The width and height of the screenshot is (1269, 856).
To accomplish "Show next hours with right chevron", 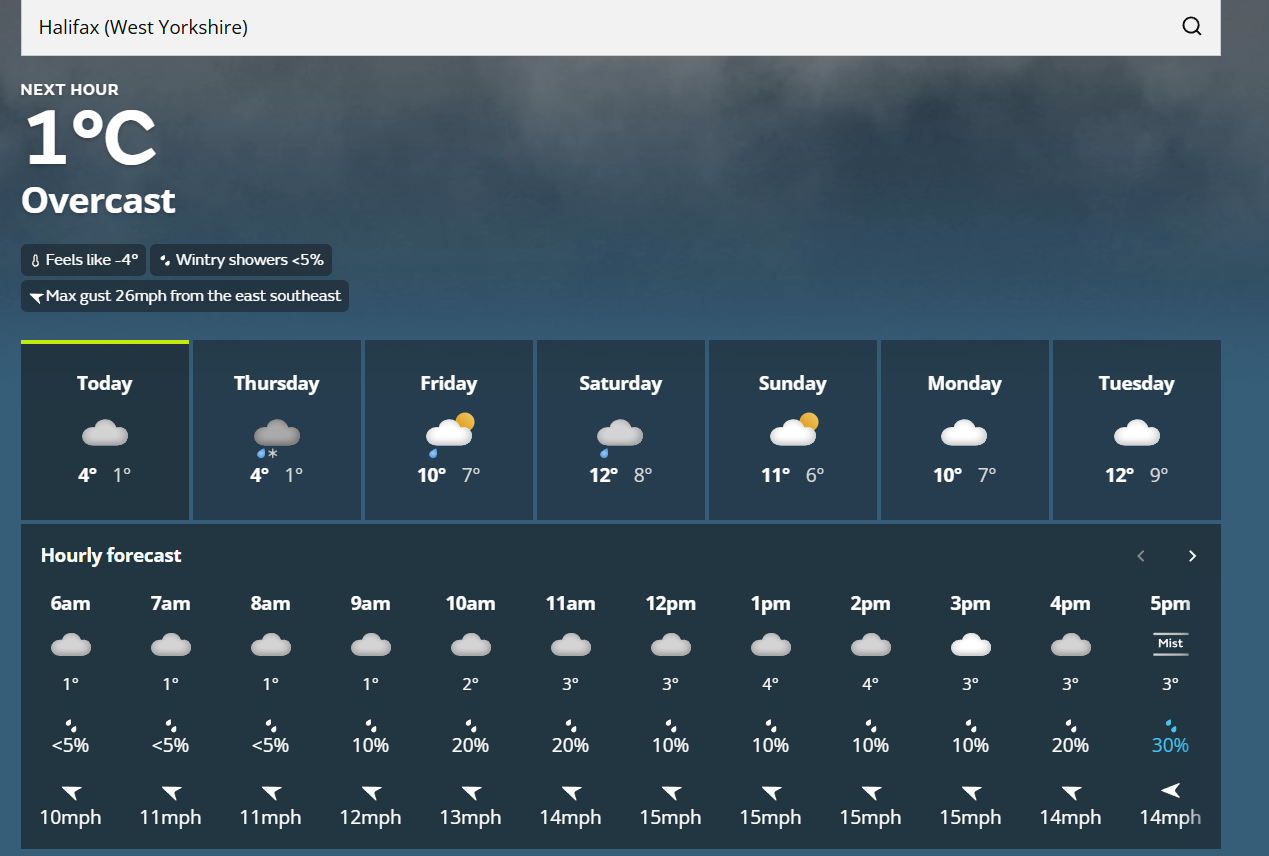I will [x=1192, y=556].
